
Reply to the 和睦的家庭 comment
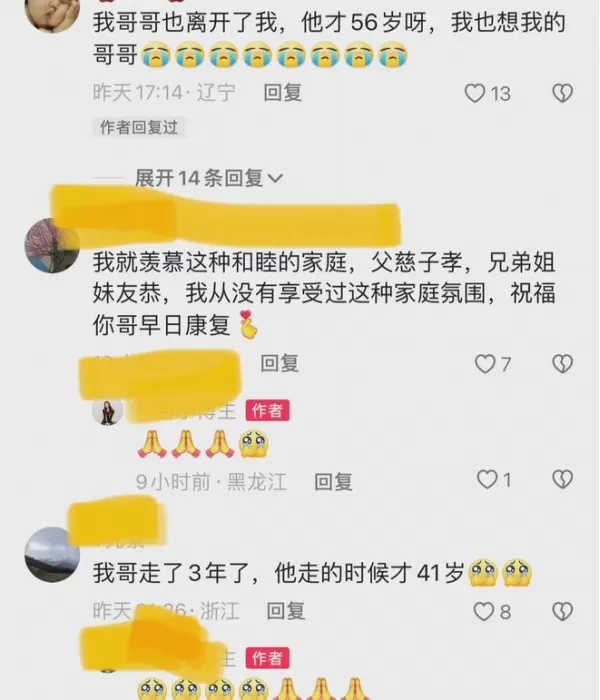point(279,363)
